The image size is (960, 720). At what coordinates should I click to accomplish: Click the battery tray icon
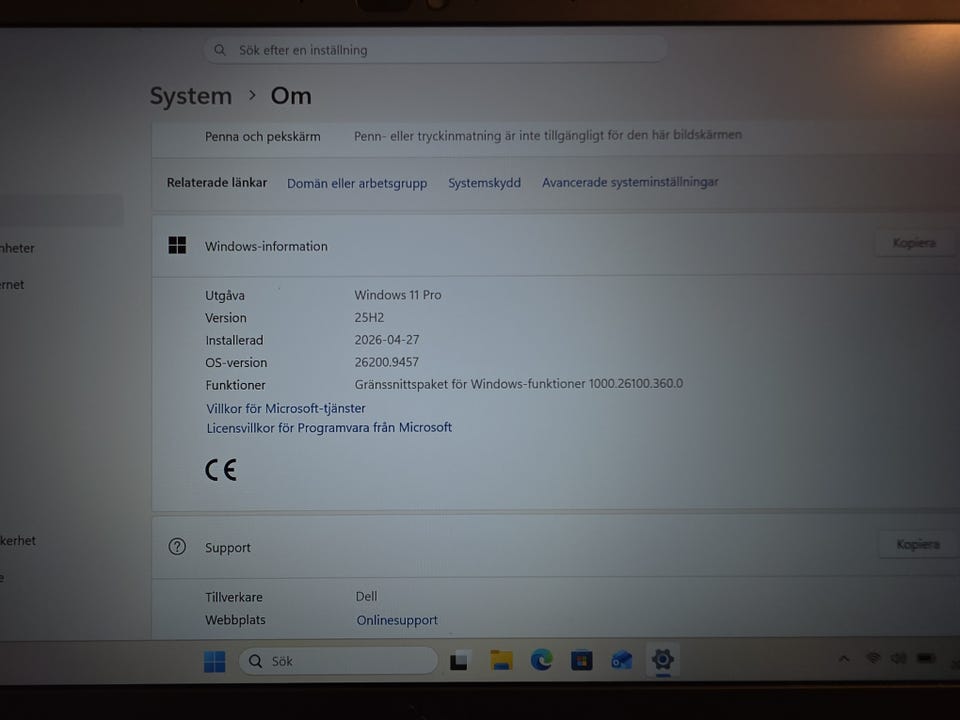point(925,658)
